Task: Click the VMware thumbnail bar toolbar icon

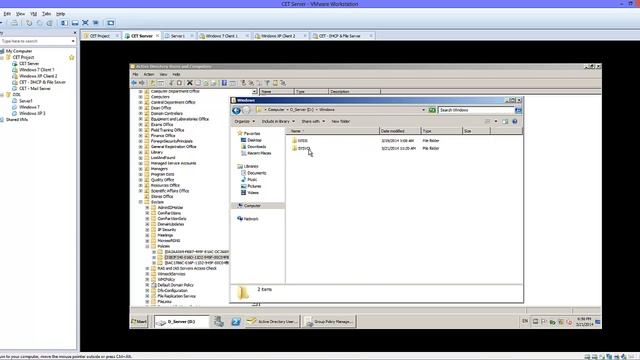Action: point(75,23)
